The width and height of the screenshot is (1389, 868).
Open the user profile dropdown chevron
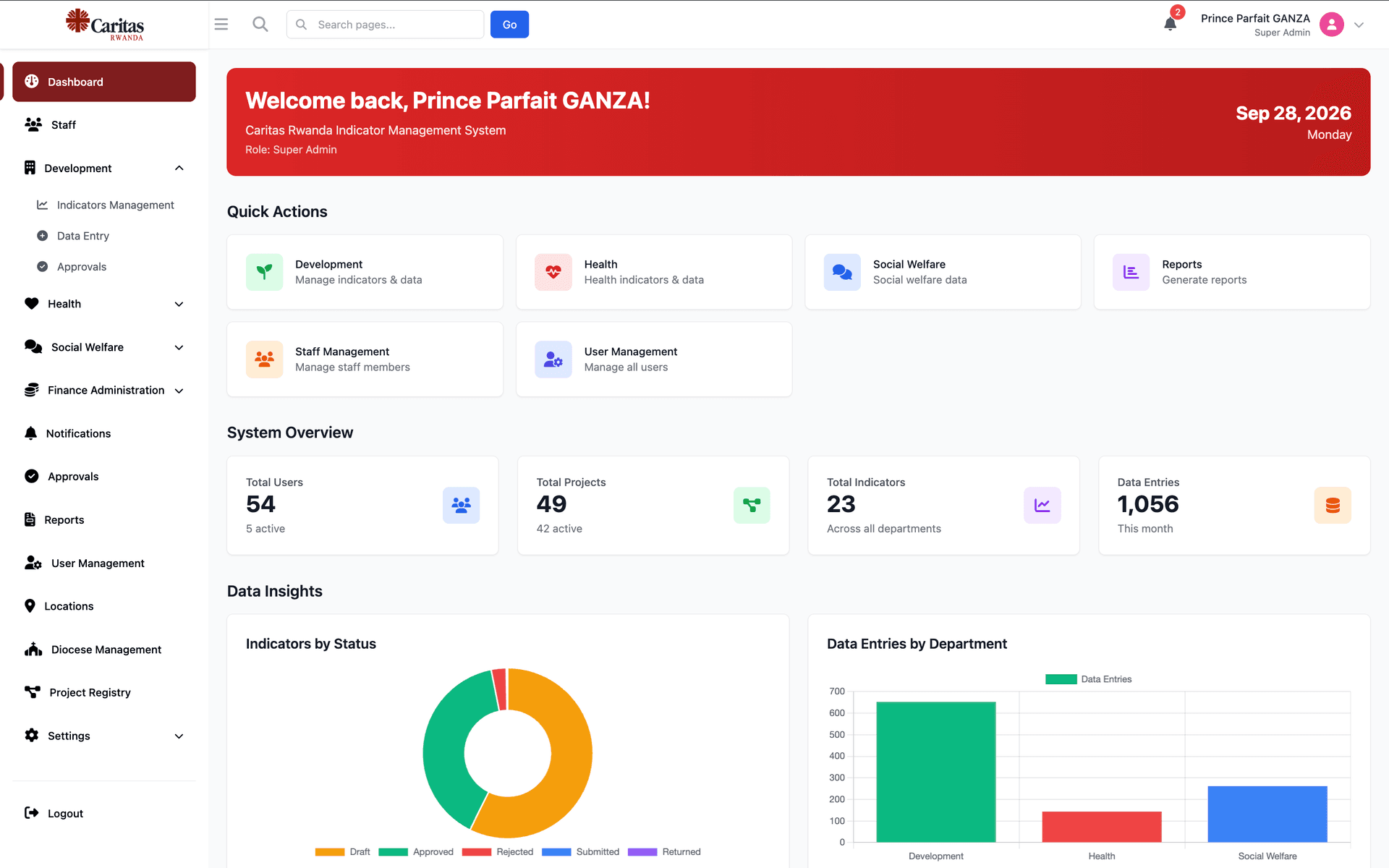[x=1359, y=25]
